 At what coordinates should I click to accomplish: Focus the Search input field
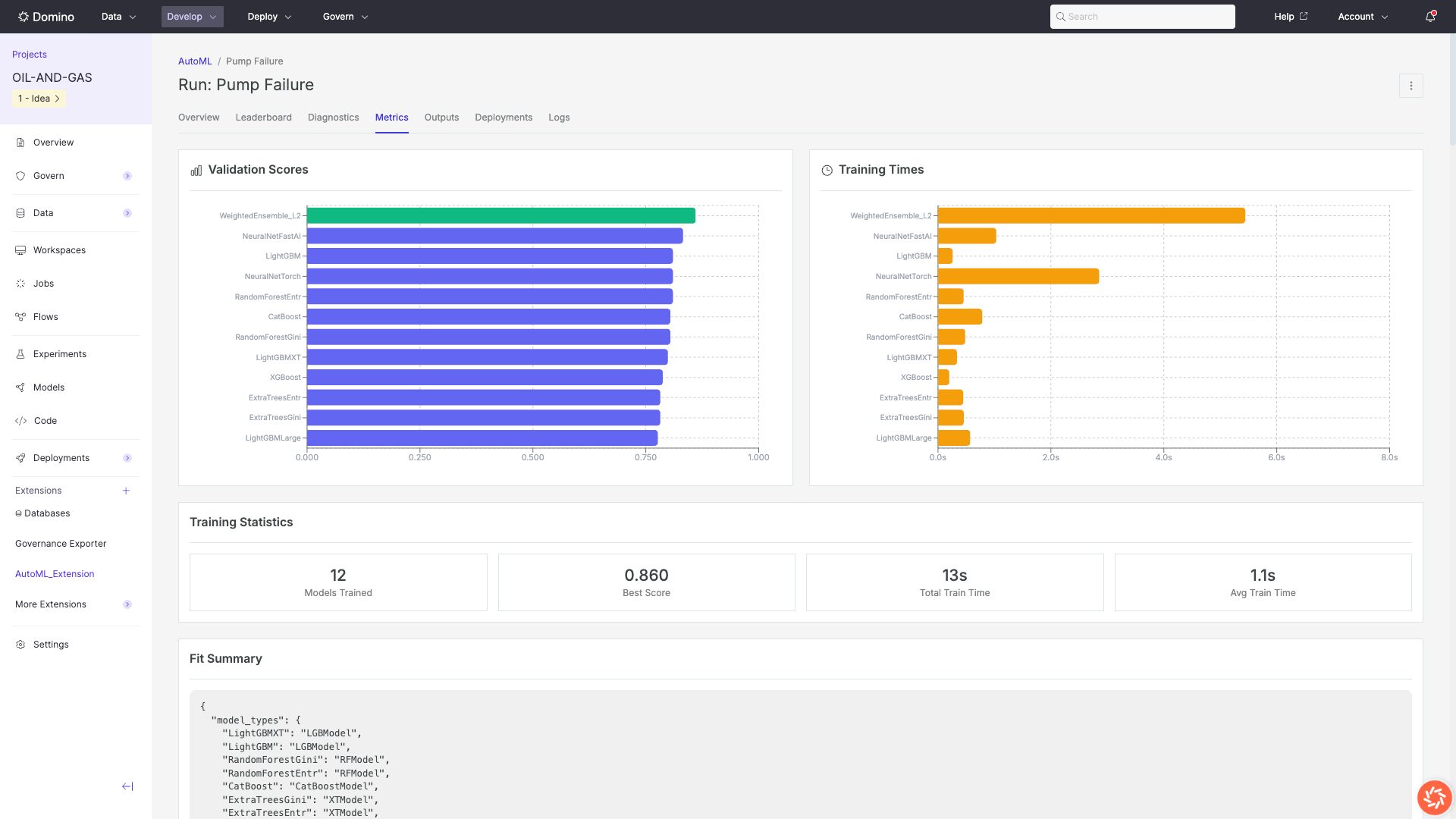(x=1143, y=17)
